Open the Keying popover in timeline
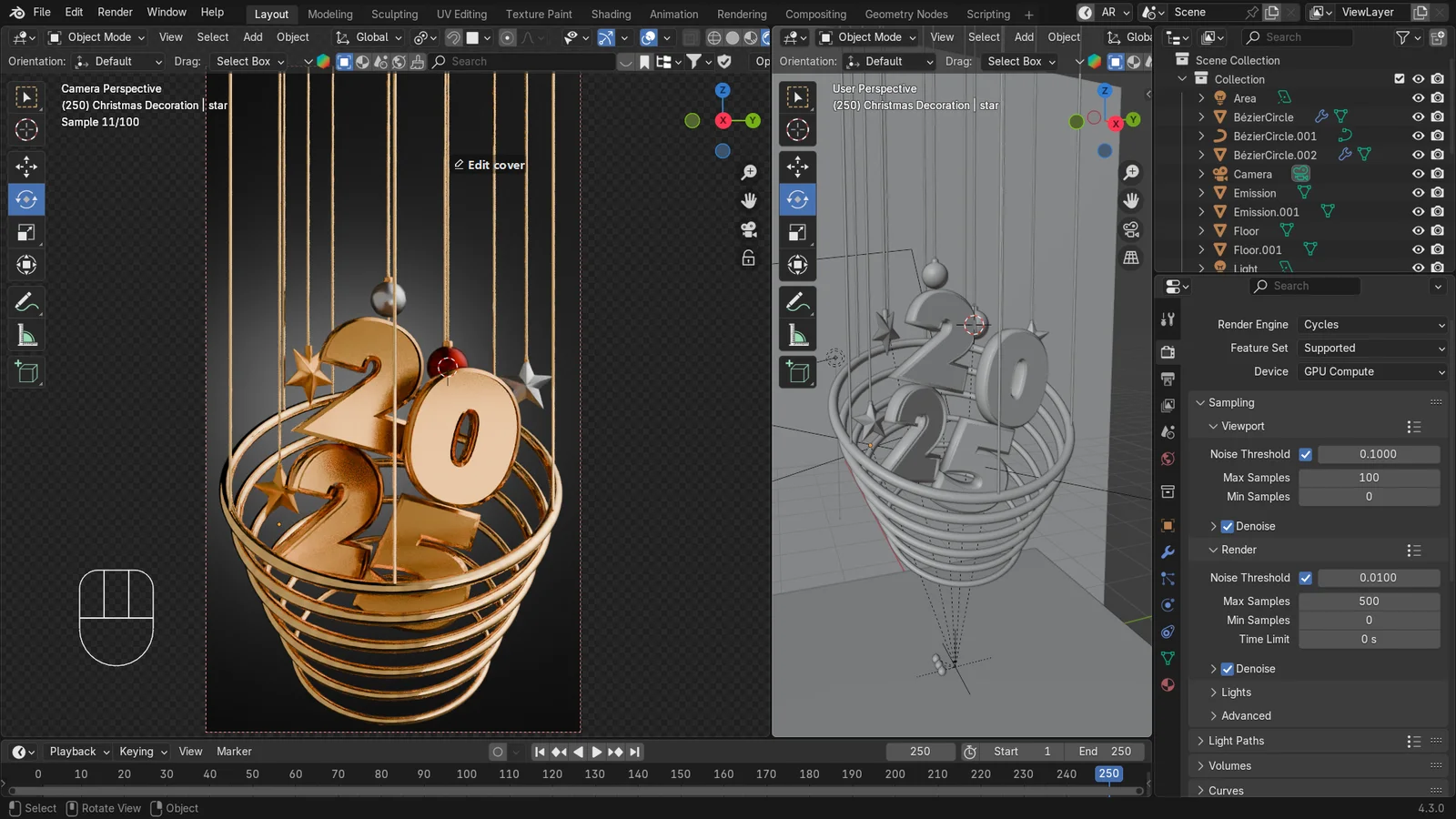The width and height of the screenshot is (1456, 819). [x=143, y=752]
